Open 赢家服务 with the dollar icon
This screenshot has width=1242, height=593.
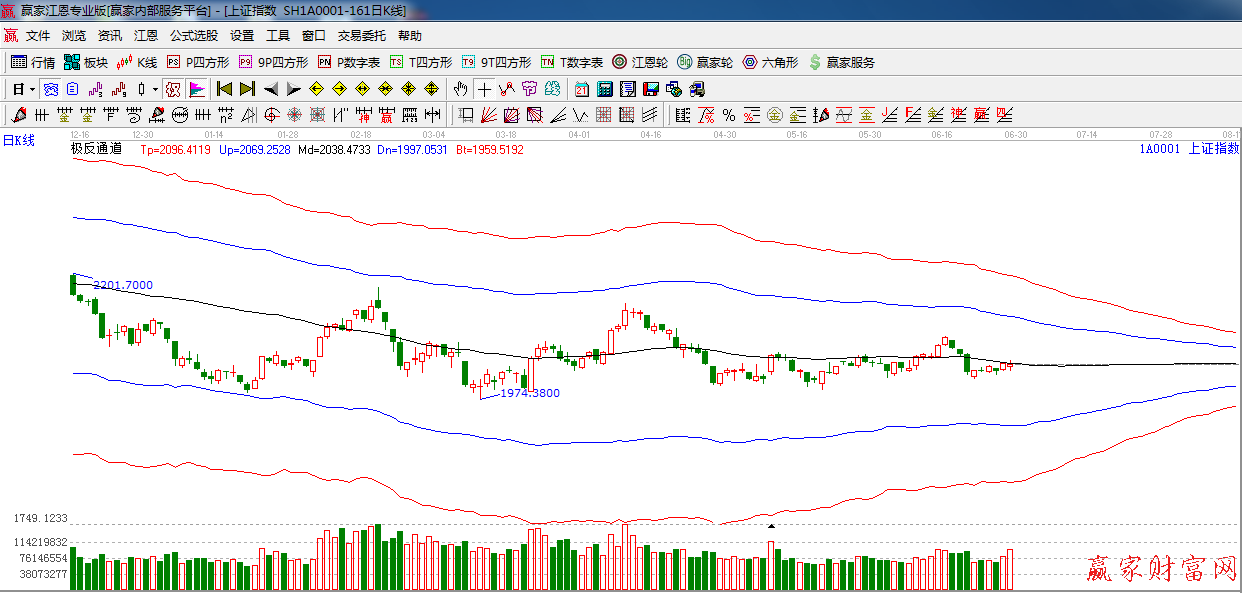tap(841, 62)
